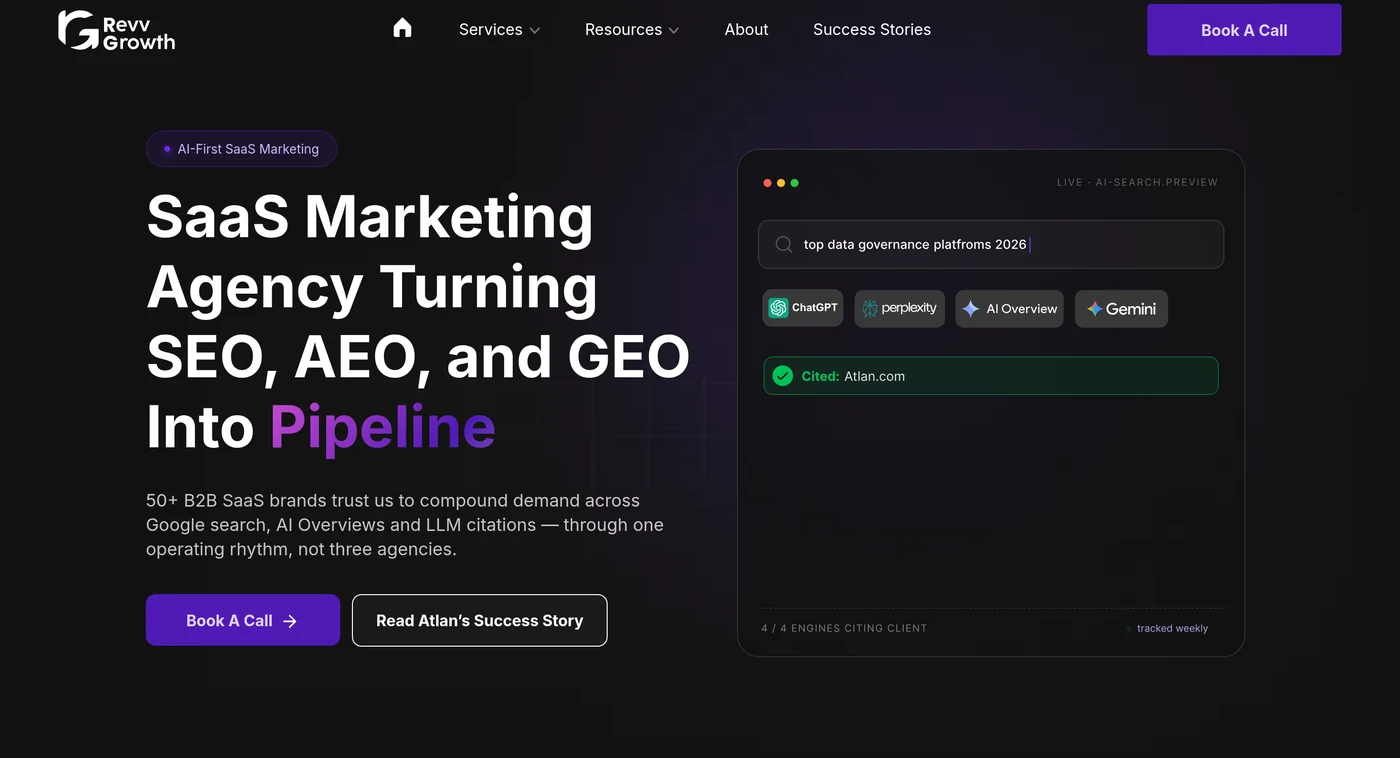Select the Gemini engine chip
This screenshot has height=758, width=1400.
(1121, 308)
